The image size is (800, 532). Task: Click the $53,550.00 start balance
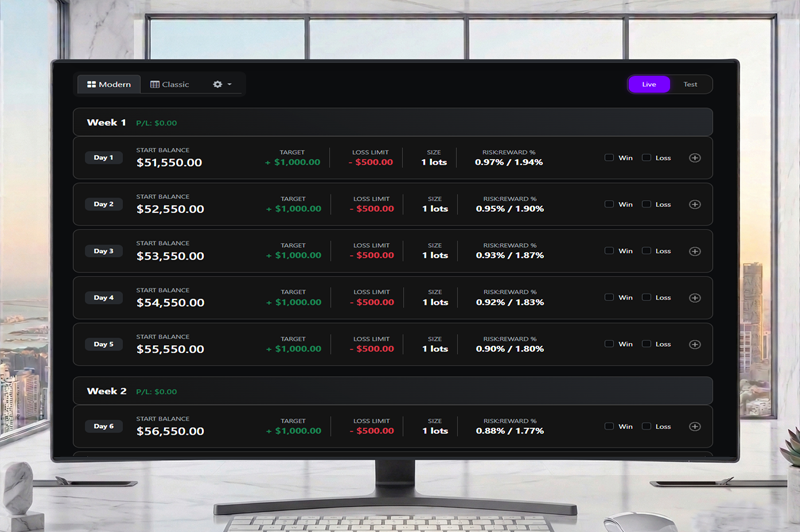tap(170, 256)
